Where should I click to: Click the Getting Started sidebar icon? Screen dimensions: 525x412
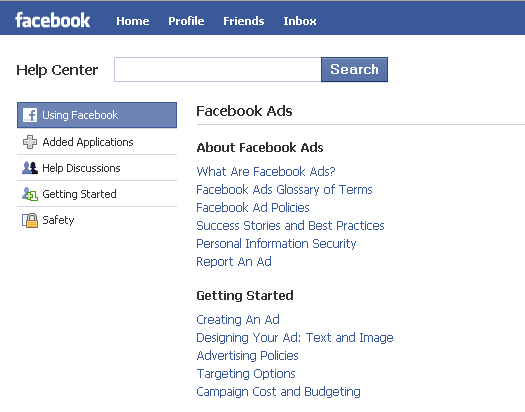click(30, 194)
